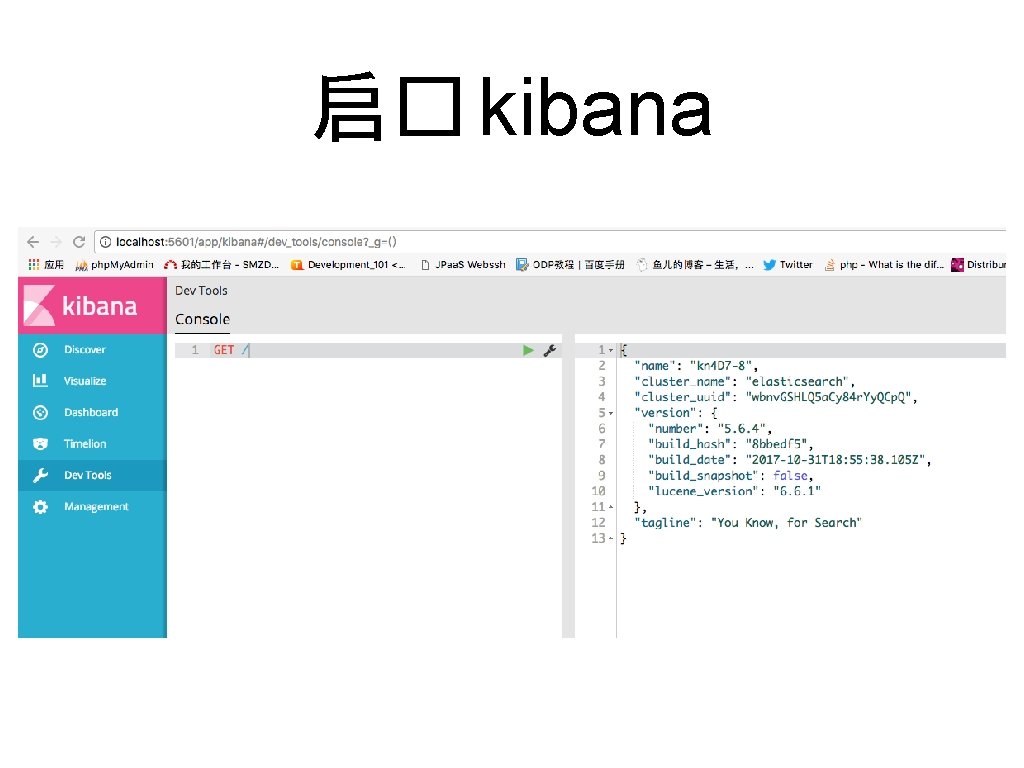The image size is (1024, 768).
Task: Click the browser back arrow
Action: pyautogui.click(x=33, y=242)
